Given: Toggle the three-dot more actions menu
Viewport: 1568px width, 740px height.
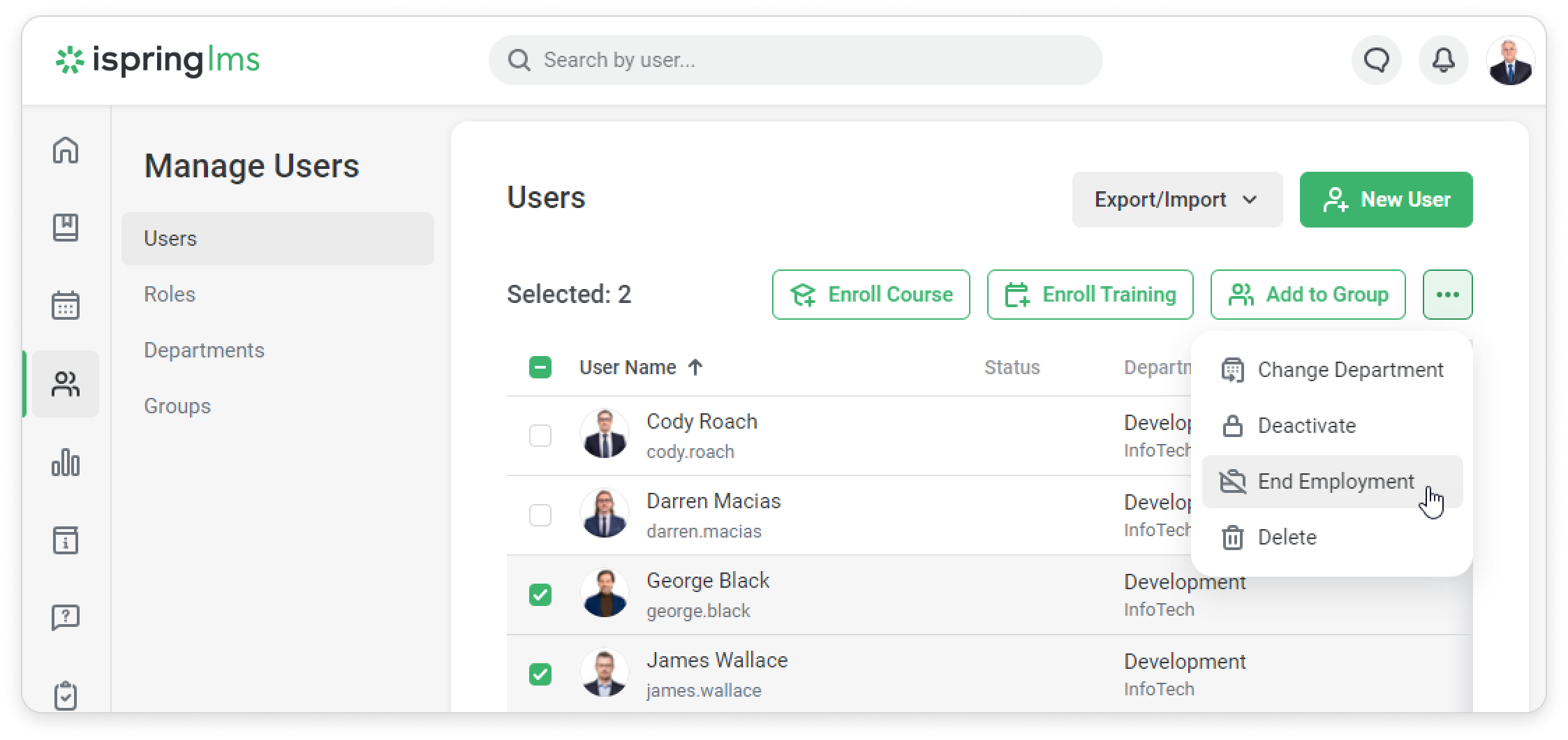Looking at the screenshot, I should 1447,295.
